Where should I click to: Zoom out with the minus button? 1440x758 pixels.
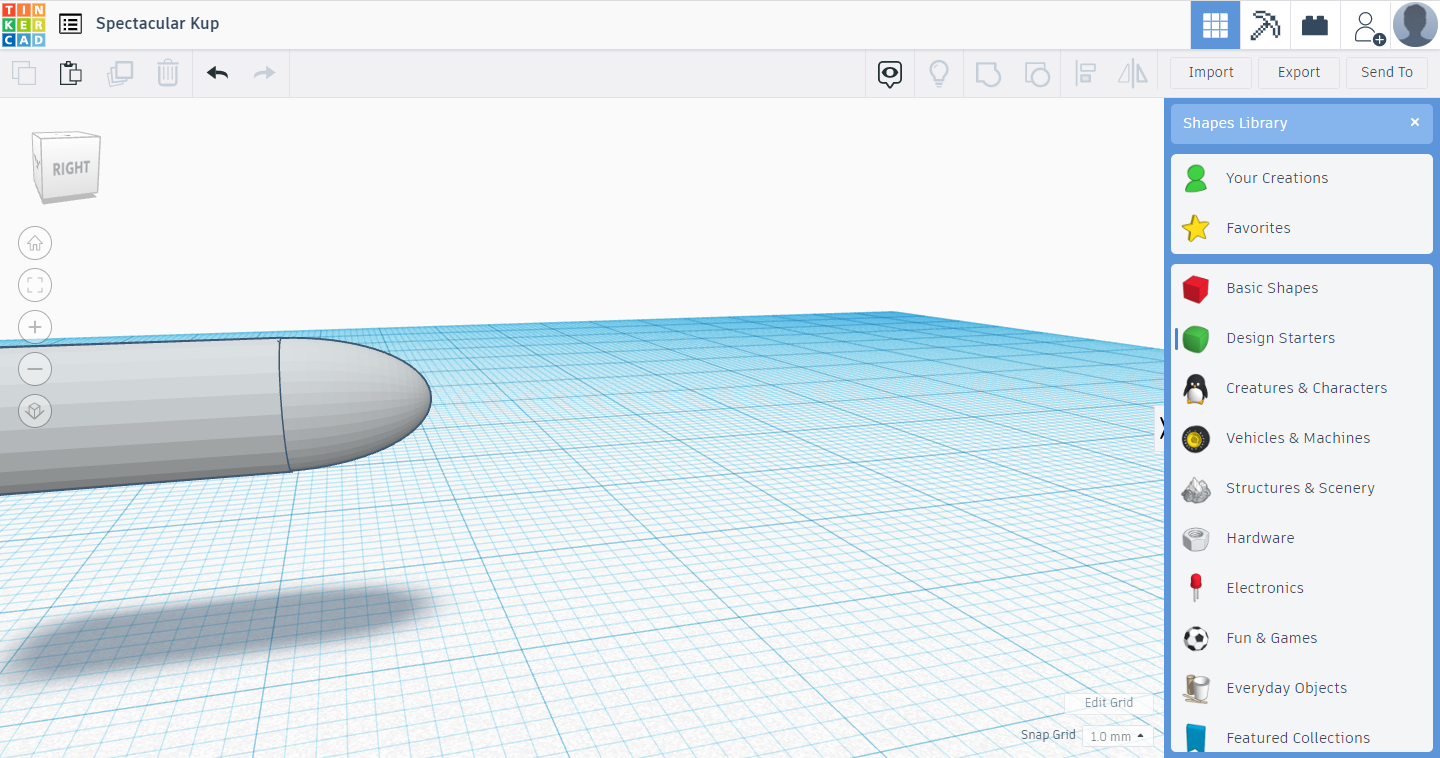(x=35, y=369)
